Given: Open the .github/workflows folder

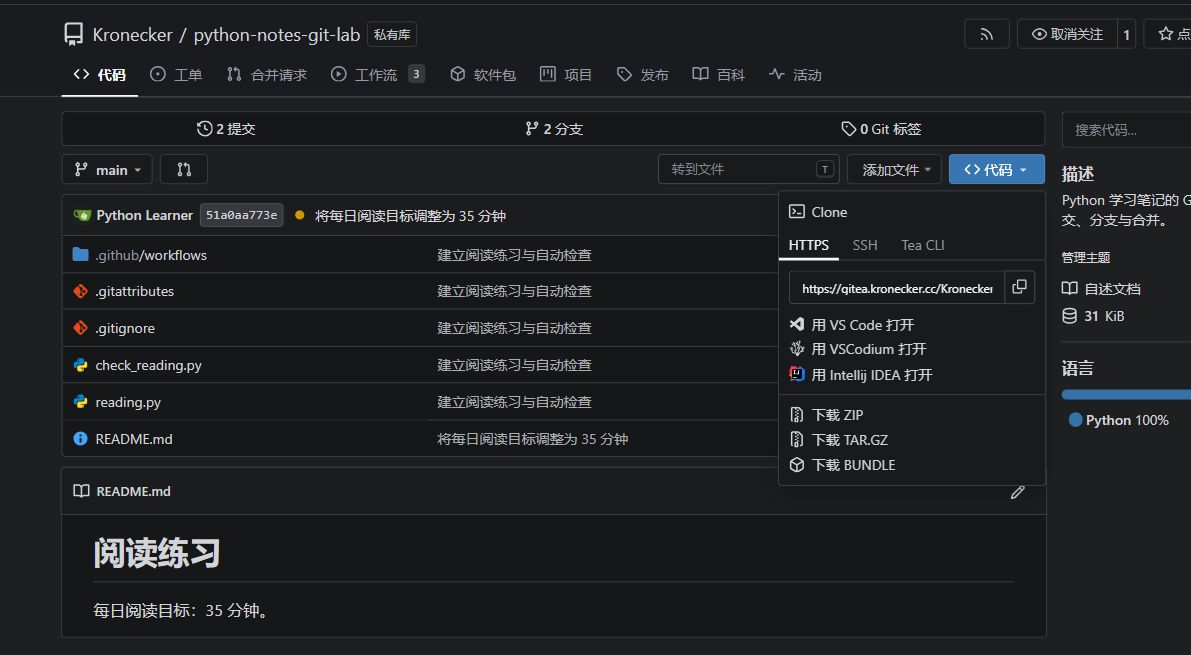Looking at the screenshot, I should click(151, 255).
